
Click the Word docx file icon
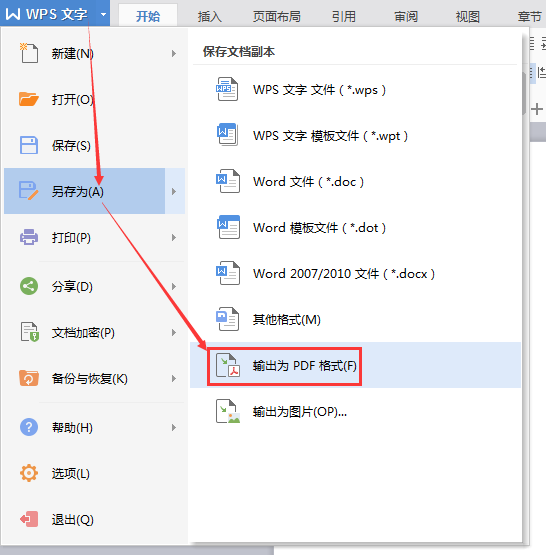point(228,273)
